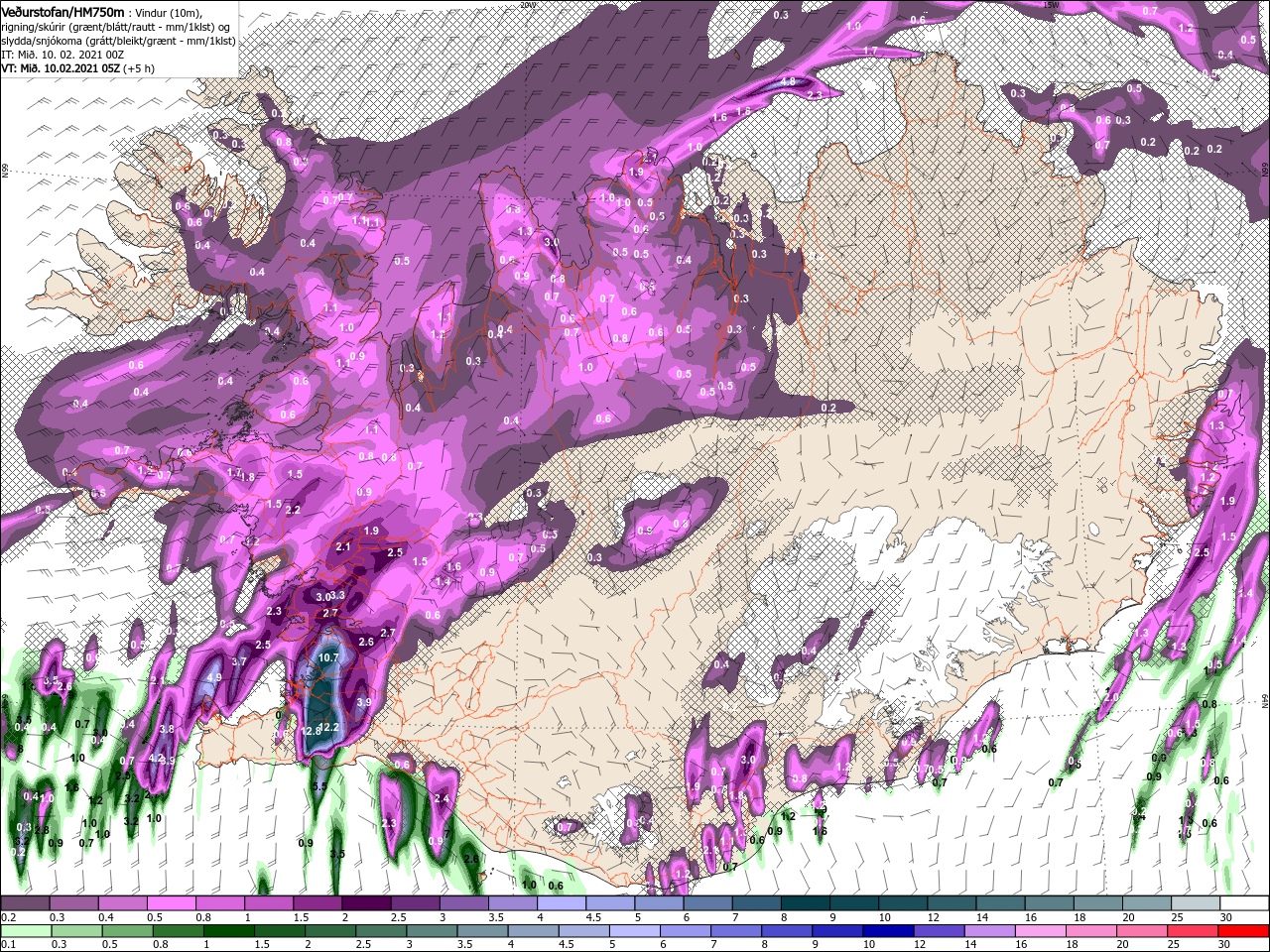Screen dimensions: 1270x952
Task: Click the 'rigning/skúrir' legend description line
Action: point(115,28)
